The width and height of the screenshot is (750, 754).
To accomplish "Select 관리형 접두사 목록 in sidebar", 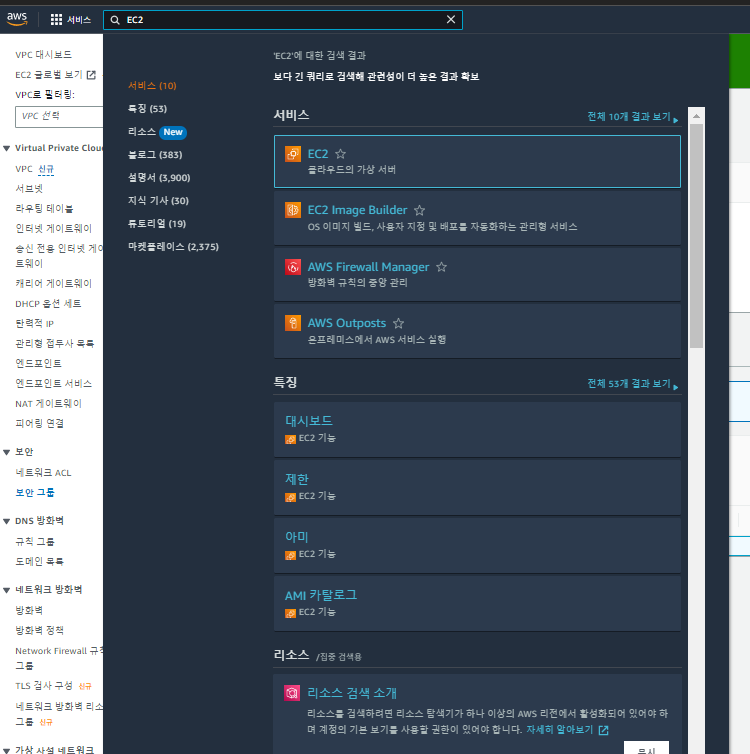I will pos(55,343).
